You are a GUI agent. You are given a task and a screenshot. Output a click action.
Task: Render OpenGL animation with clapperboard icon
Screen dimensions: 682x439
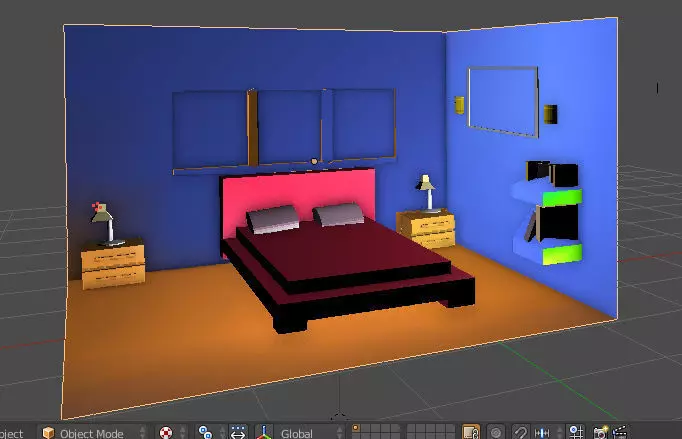click(619, 433)
